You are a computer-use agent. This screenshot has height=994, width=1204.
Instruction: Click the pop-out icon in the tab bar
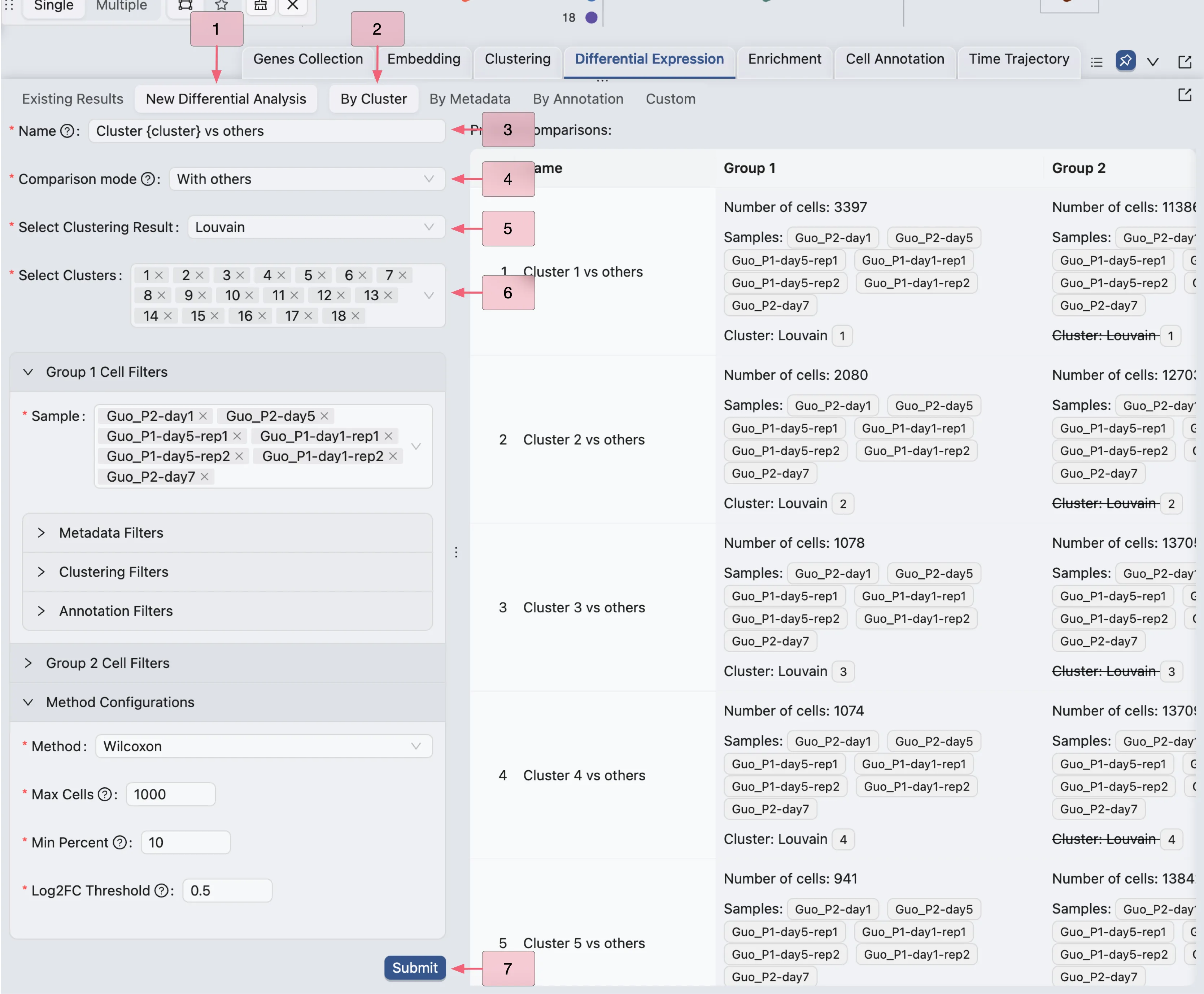coord(1185,62)
